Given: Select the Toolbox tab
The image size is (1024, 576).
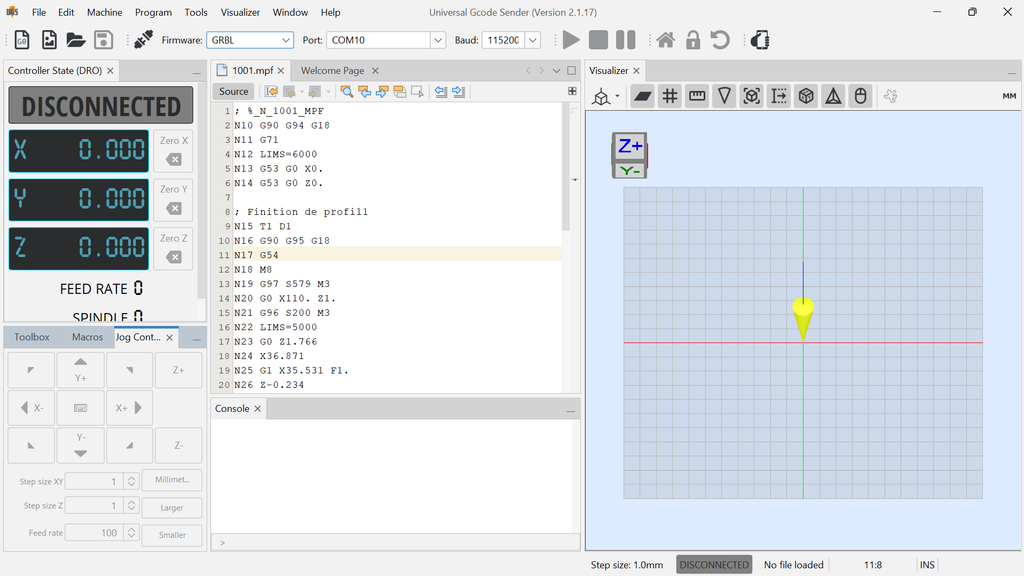Looking at the screenshot, I should [x=31, y=337].
